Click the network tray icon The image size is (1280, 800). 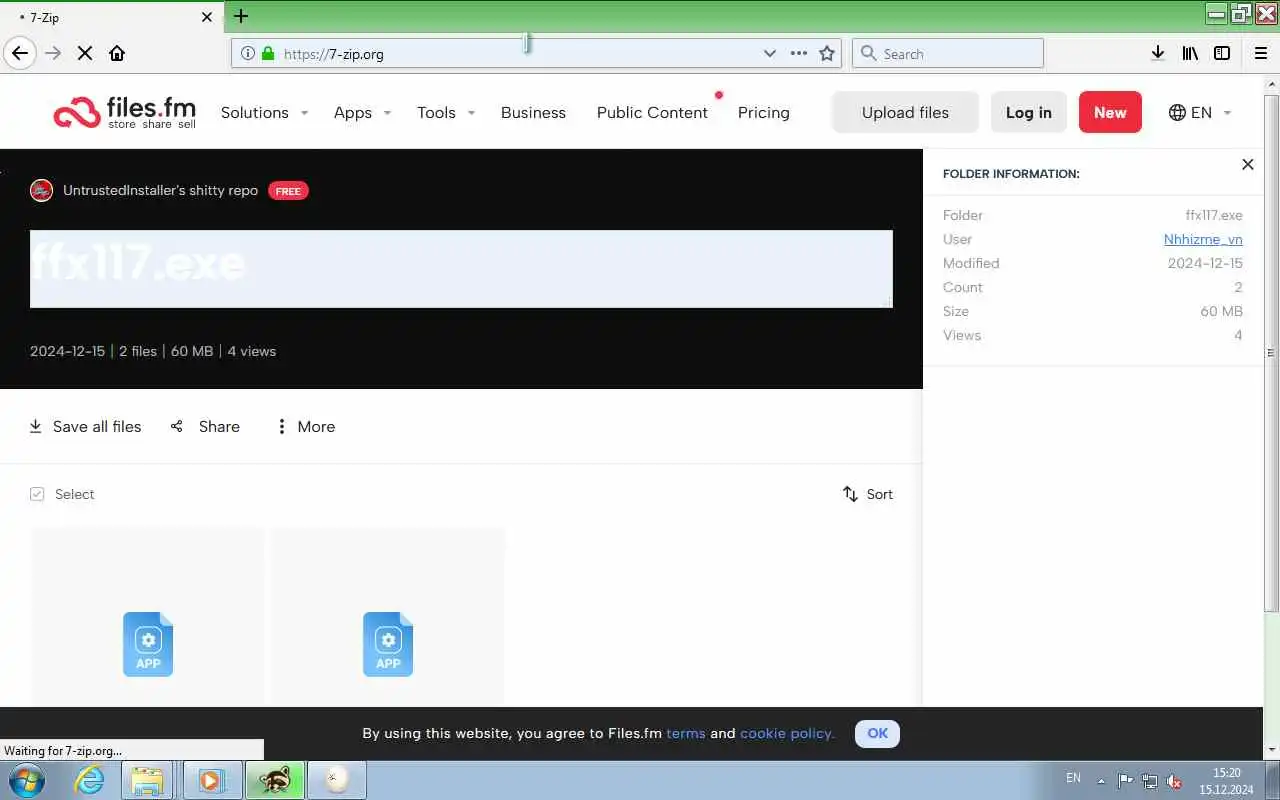[x=1150, y=781]
